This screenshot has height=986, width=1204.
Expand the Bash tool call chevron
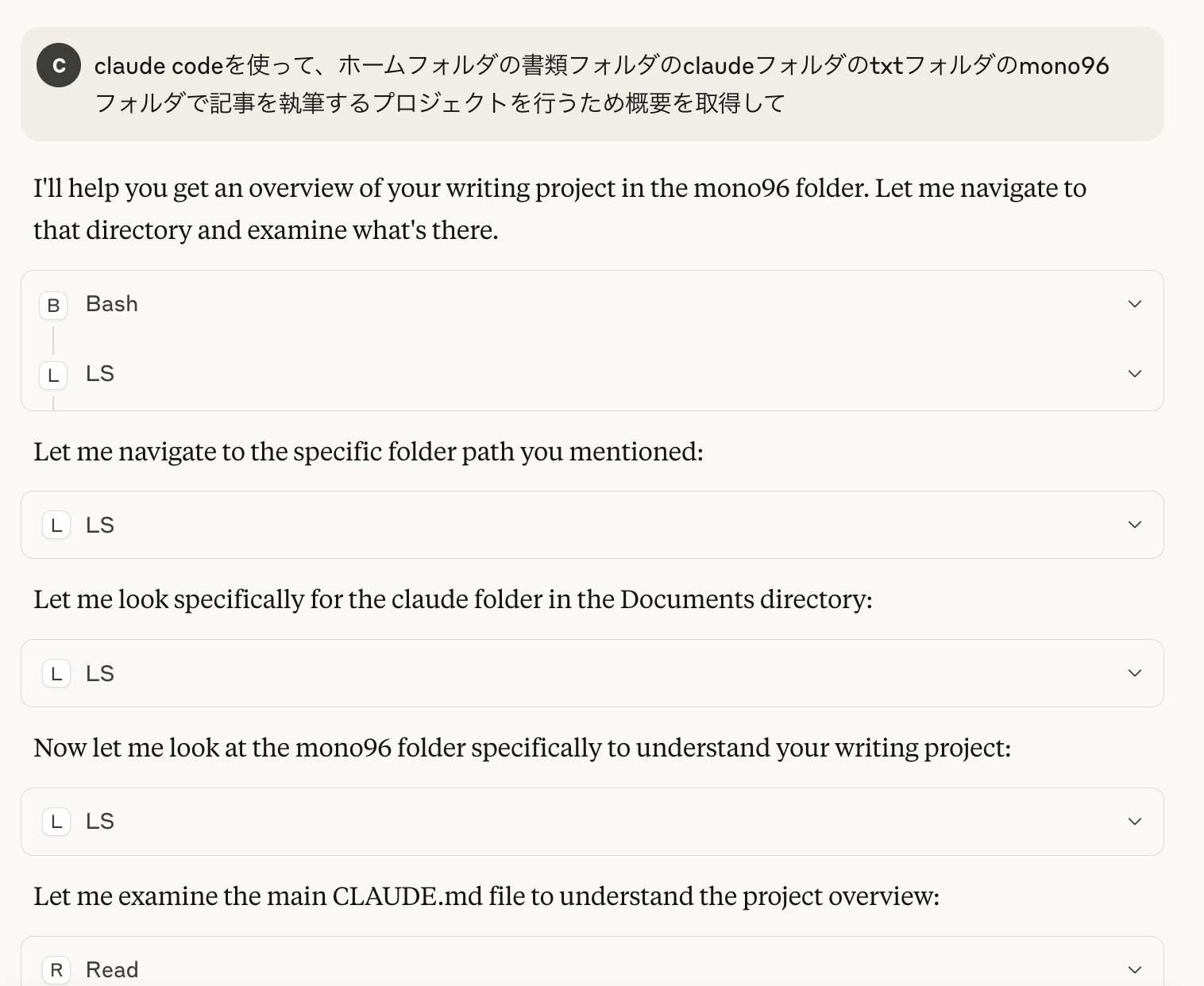coord(1135,304)
